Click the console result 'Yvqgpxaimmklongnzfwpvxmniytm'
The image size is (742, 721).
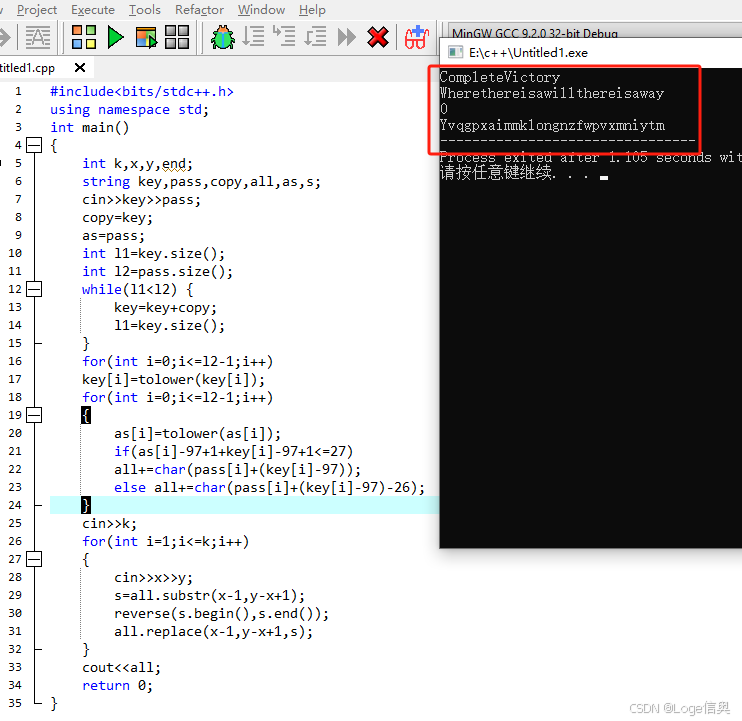552,125
